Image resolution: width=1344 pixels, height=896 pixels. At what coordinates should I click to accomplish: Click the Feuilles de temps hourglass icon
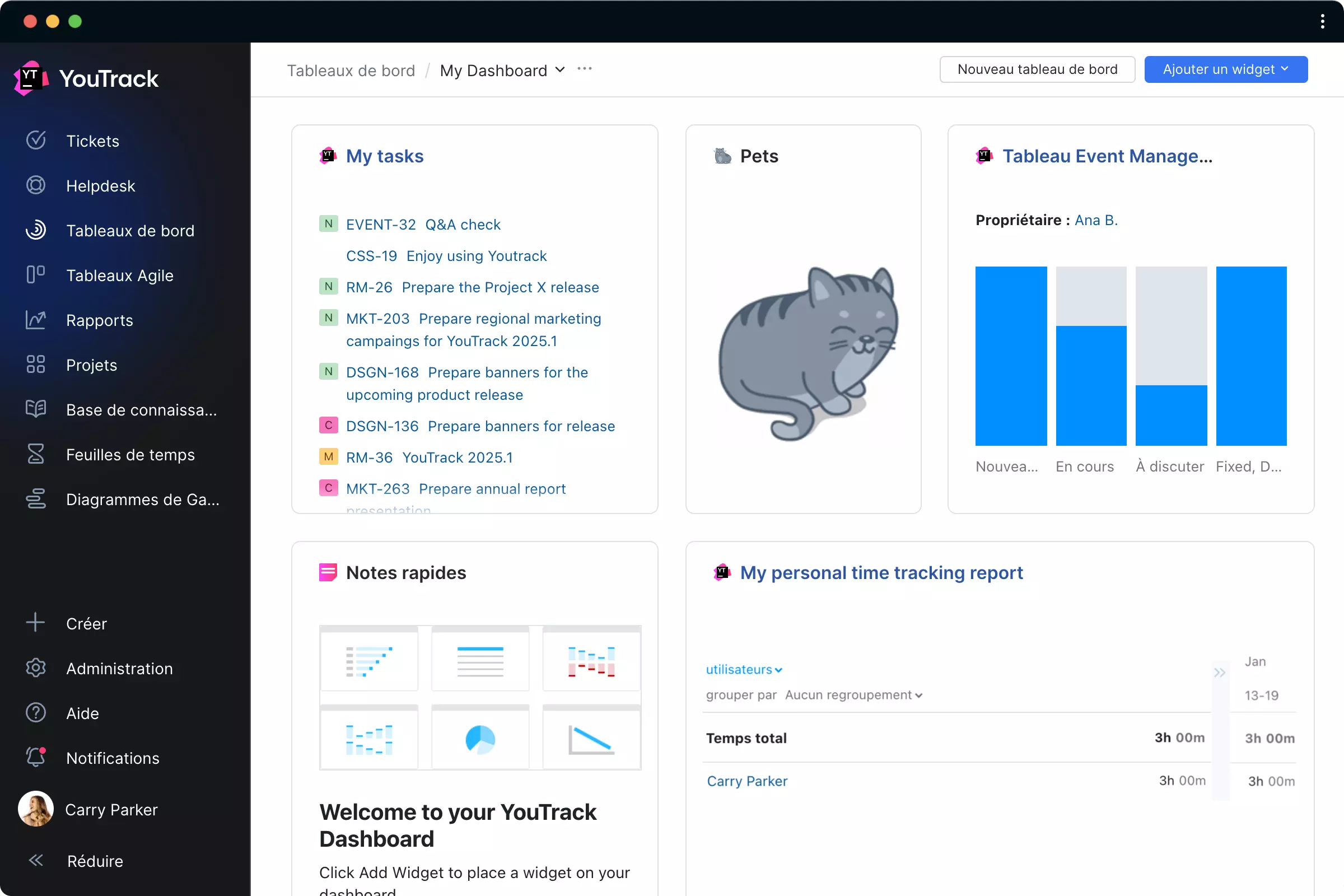[x=35, y=454]
